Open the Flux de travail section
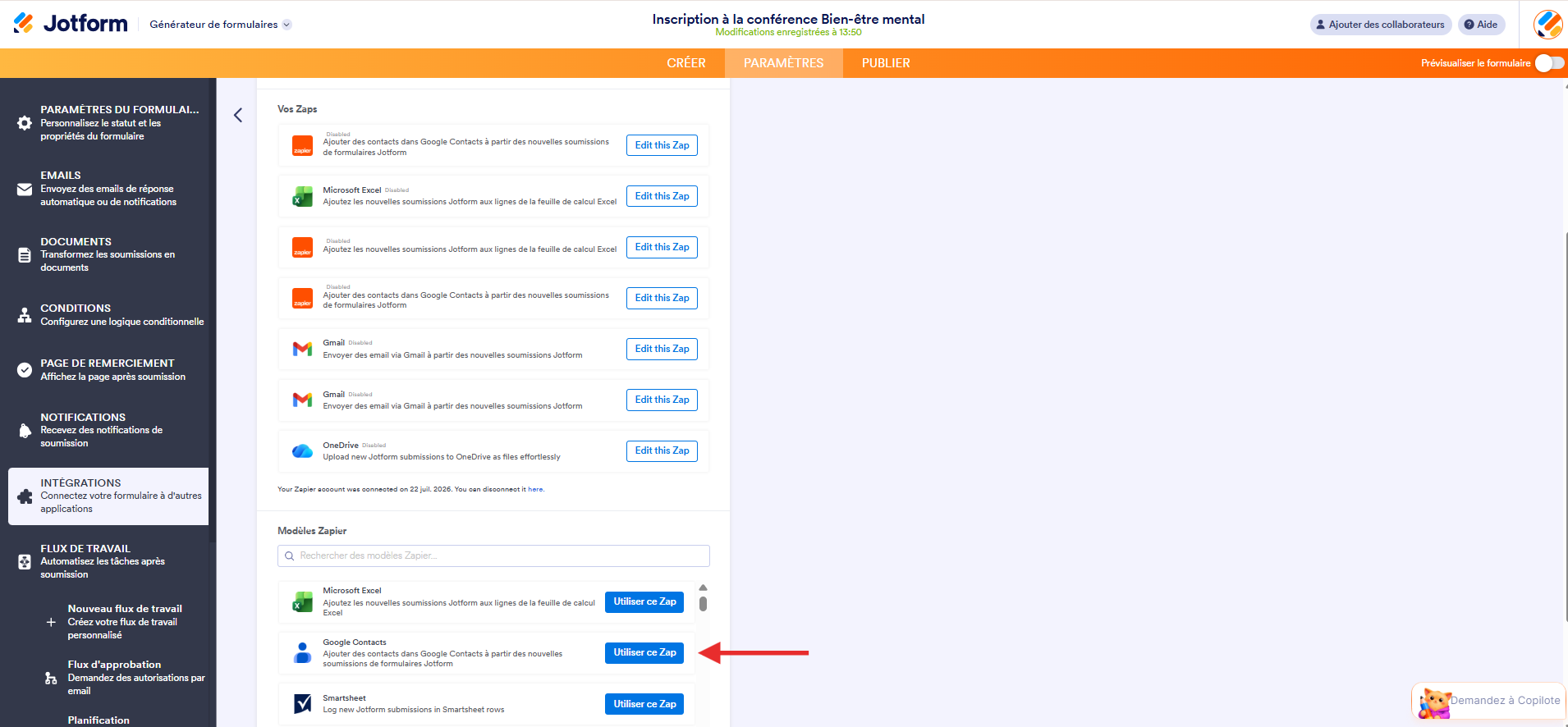 (108, 561)
